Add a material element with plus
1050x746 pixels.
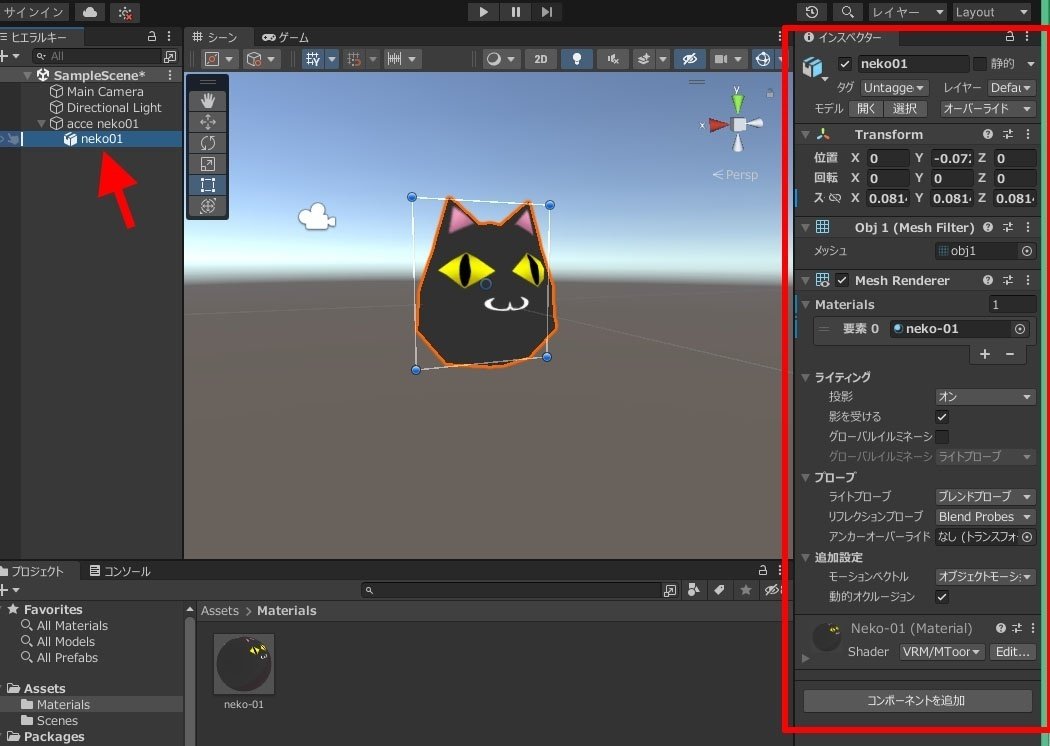click(x=984, y=354)
